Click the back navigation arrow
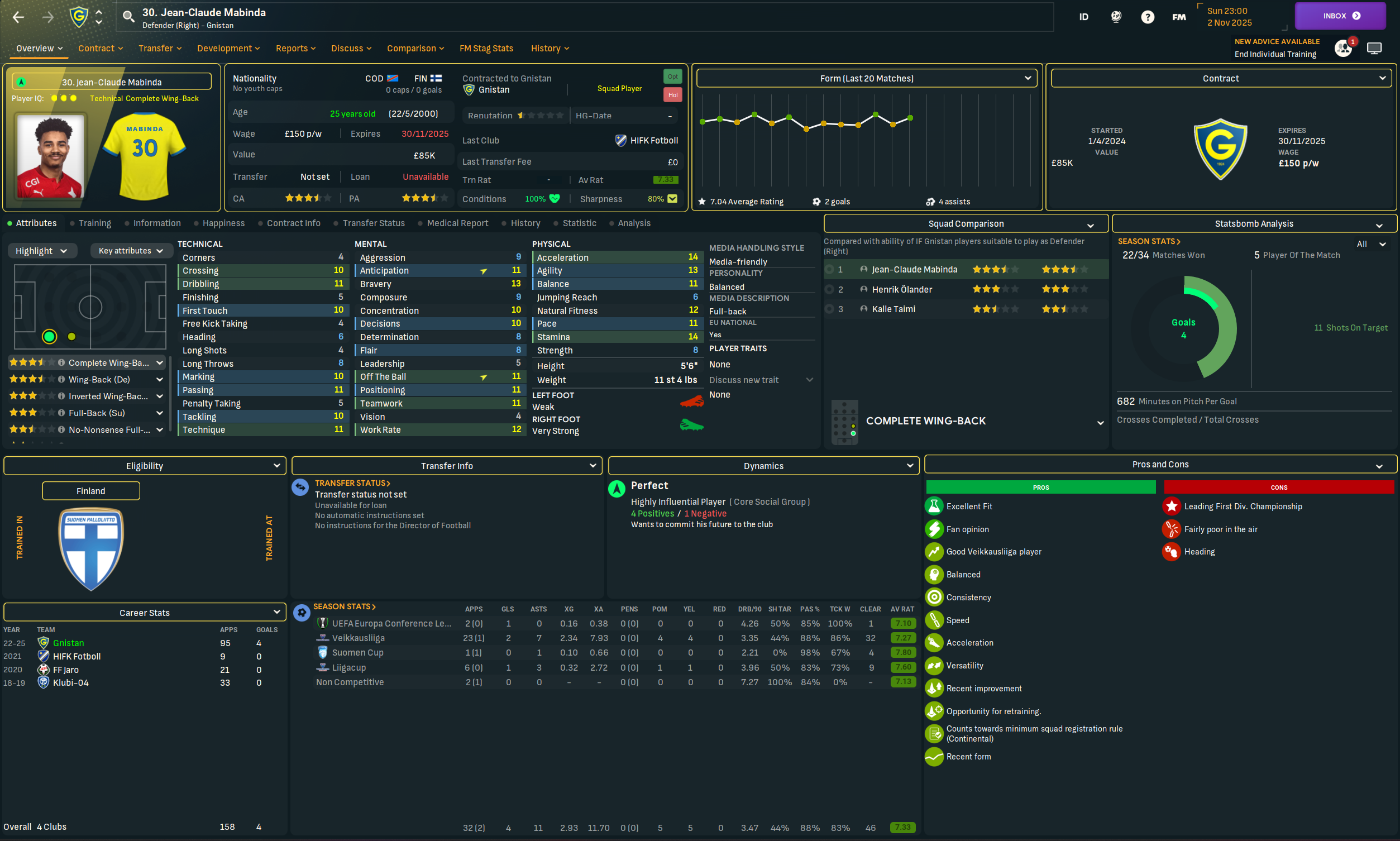The image size is (1400, 841). tap(18, 17)
